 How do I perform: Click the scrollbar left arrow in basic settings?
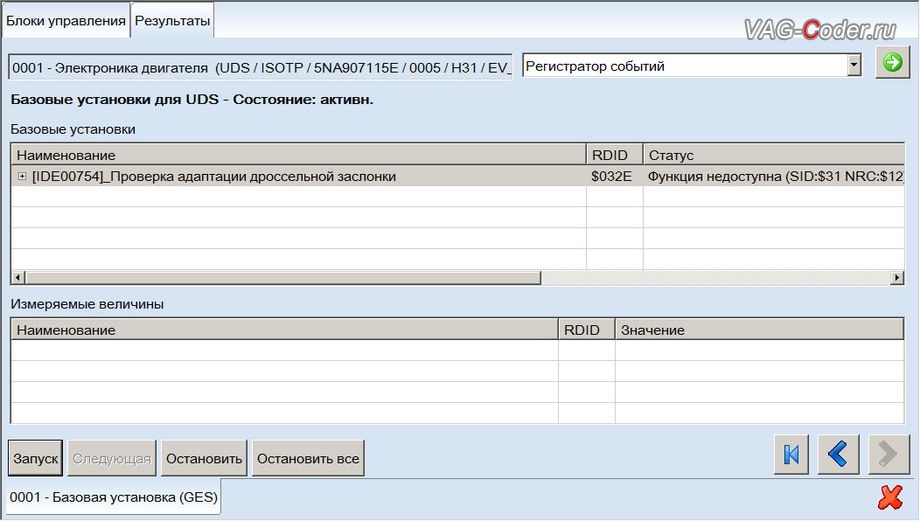coord(18,278)
